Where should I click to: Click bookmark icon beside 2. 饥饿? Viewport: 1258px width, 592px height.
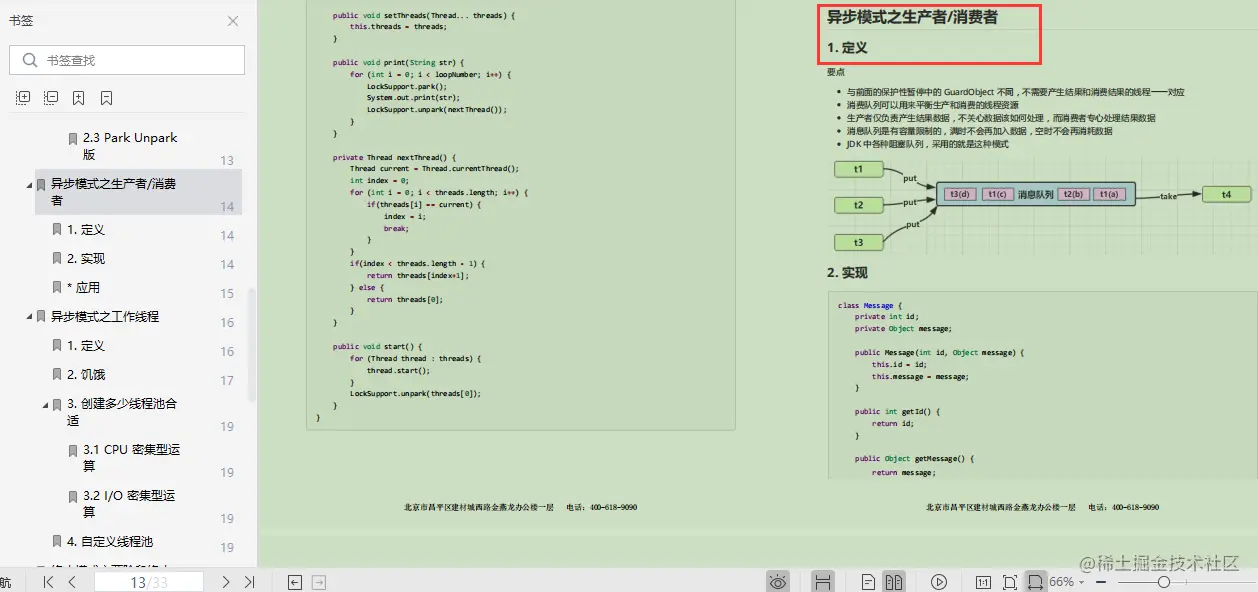click(x=57, y=374)
